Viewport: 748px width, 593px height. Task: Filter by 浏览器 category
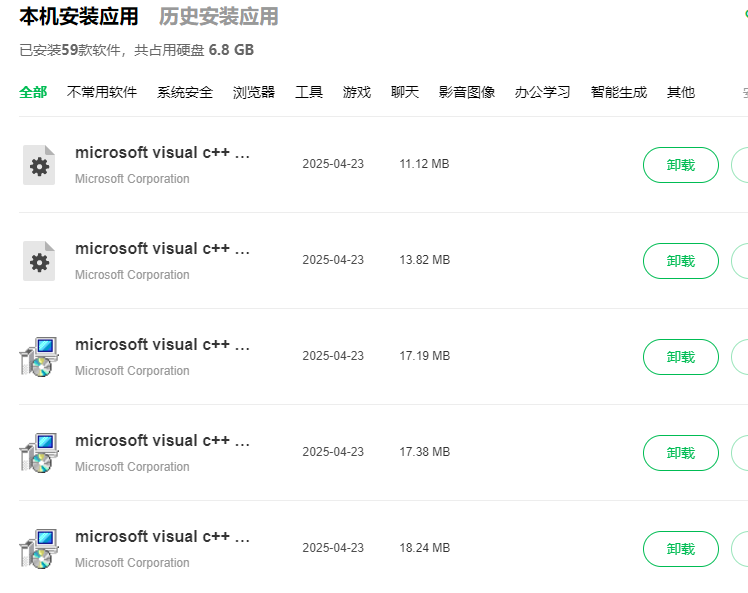pyautogui.click(x=254, y=92)
